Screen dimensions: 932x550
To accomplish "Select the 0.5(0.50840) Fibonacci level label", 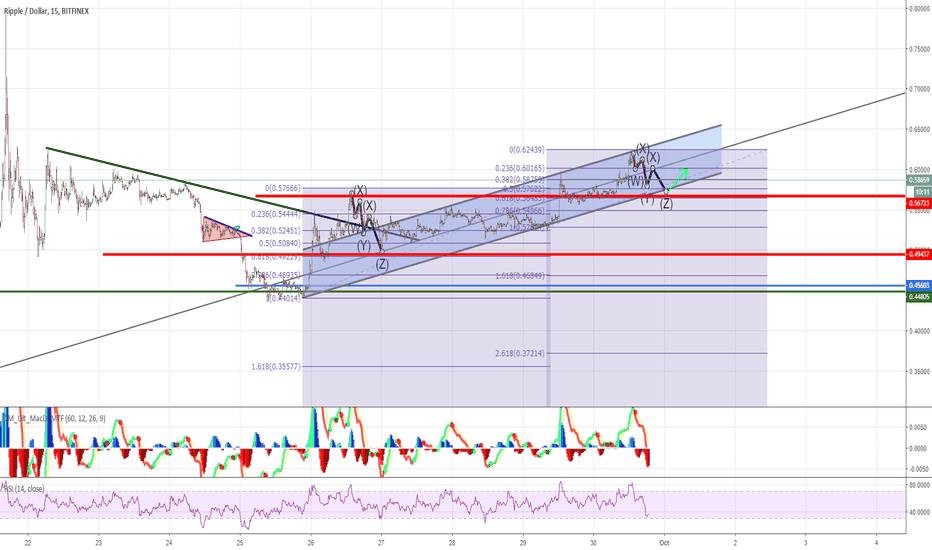I will (x=280, y=243).
